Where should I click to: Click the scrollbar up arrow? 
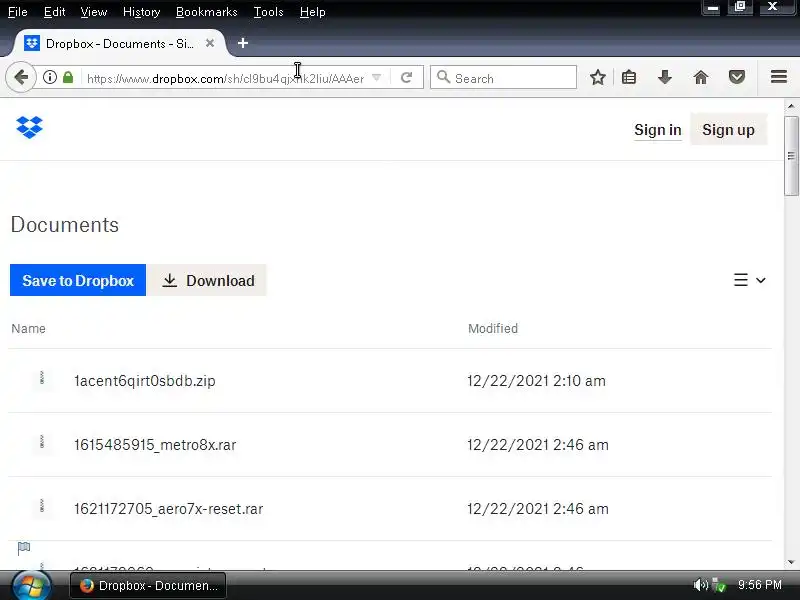coord(791,106)
